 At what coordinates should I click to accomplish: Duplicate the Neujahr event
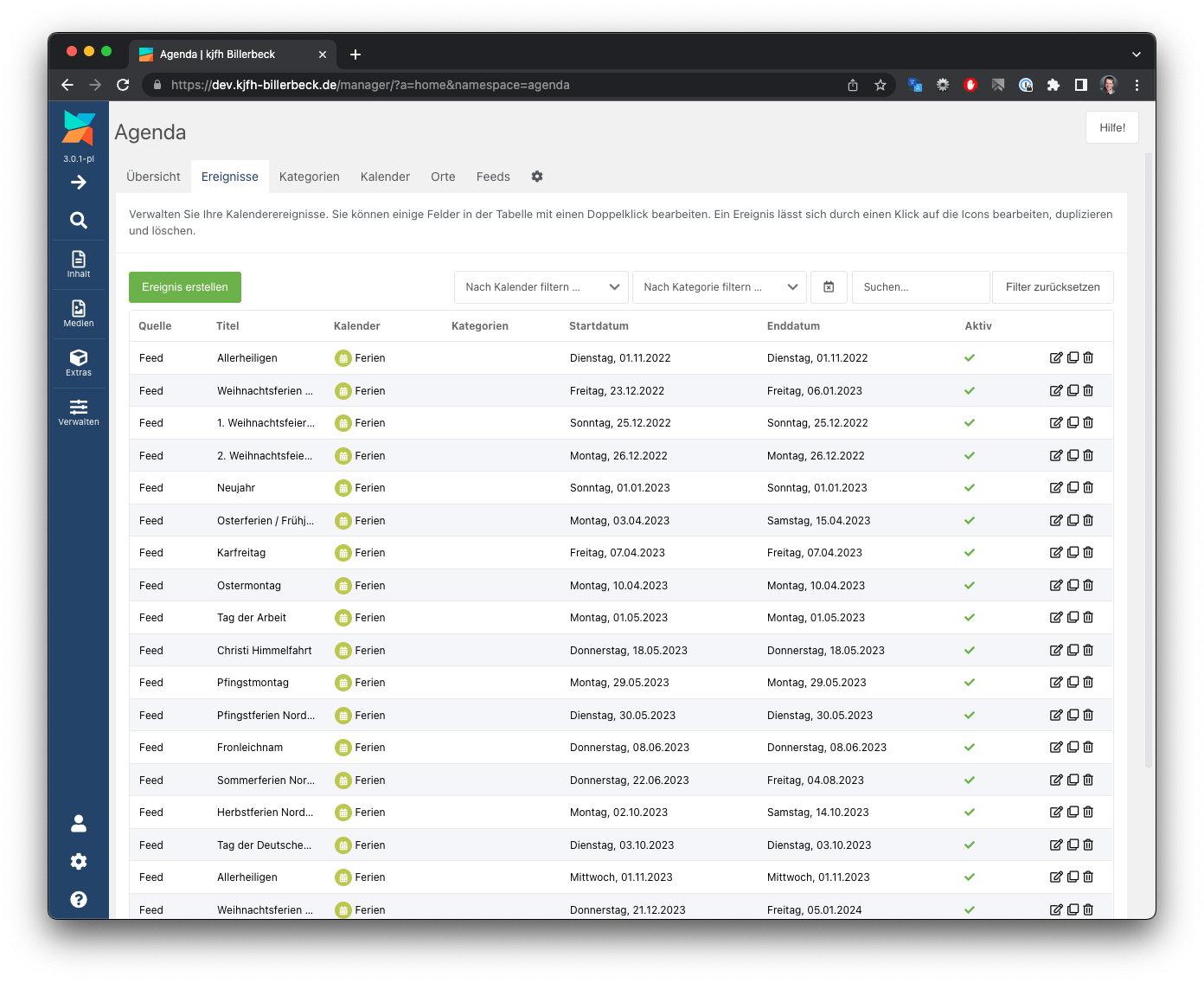pyautogui.click(x=1073, y=488)
